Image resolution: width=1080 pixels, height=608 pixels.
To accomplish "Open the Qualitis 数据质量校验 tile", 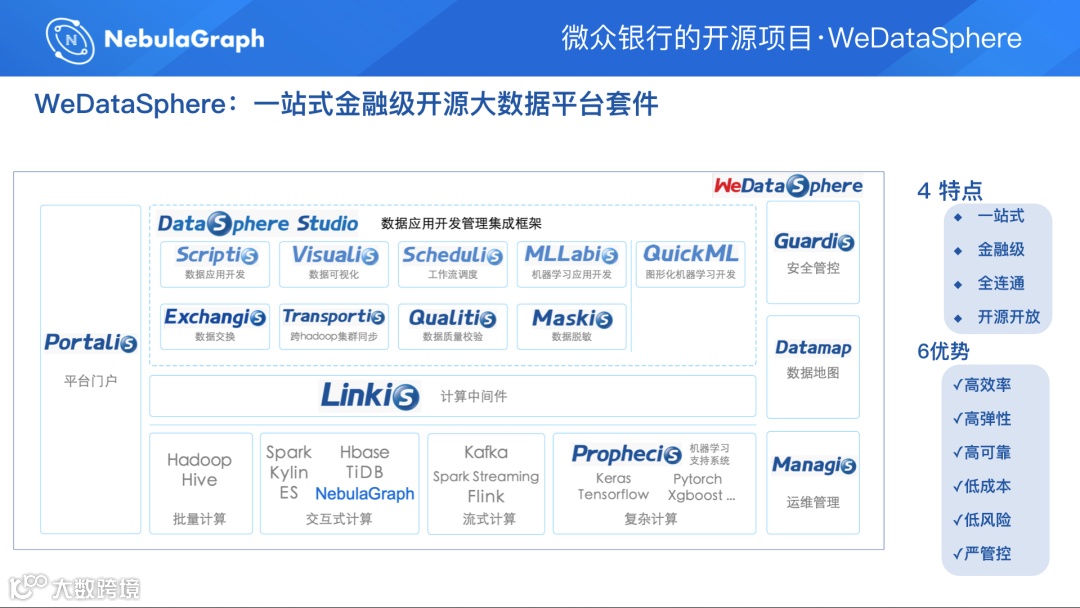I will pyautogui.click(x=453, y=326).
